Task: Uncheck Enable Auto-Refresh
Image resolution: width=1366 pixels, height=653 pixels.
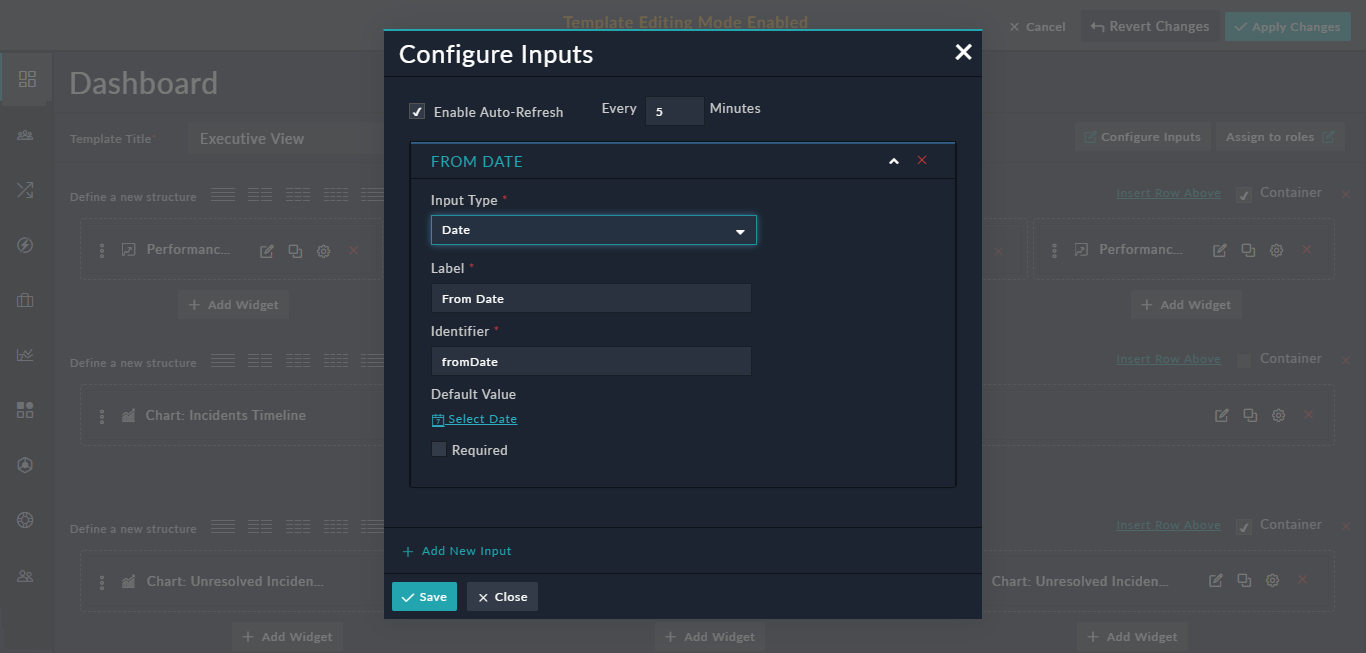Action: [x=417, y=111]
